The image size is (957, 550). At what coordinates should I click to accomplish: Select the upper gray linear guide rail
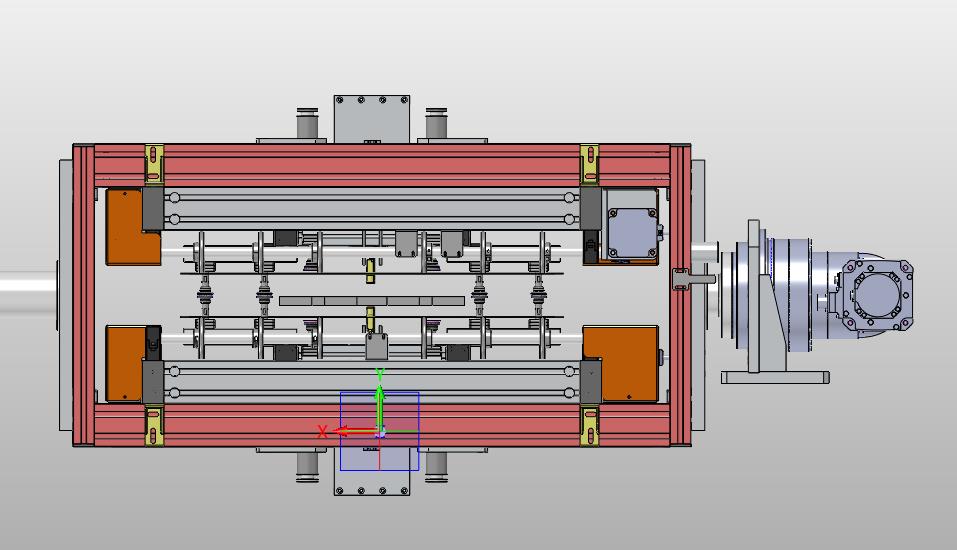point(372,208)
